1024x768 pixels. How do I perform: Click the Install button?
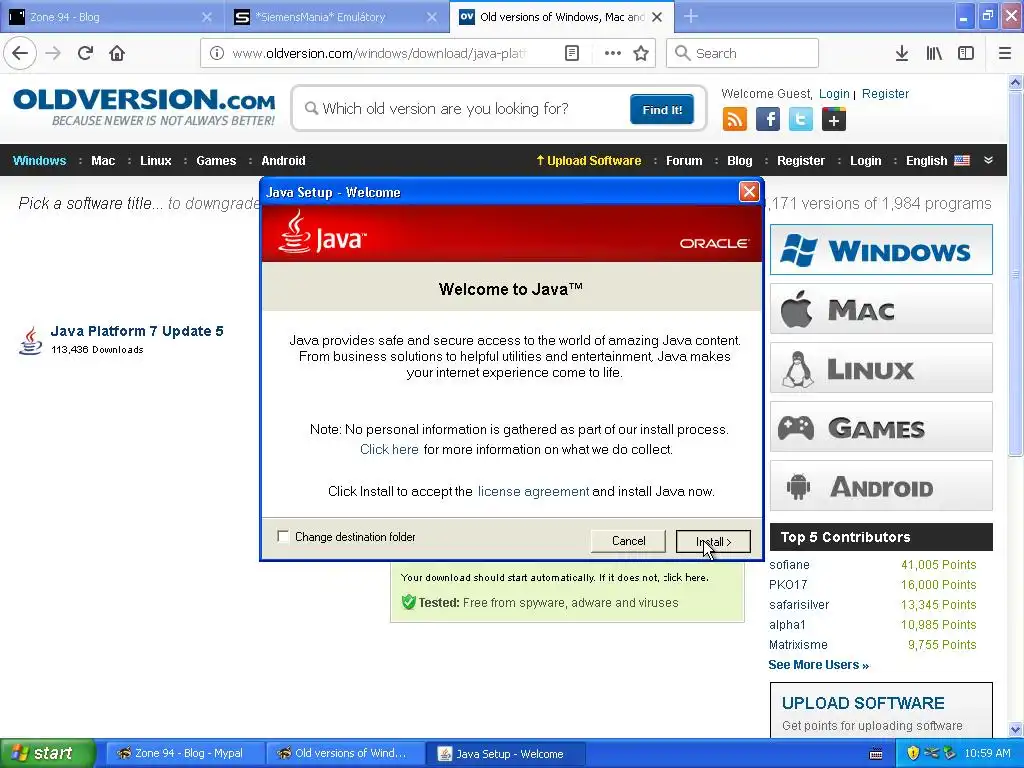713,541
